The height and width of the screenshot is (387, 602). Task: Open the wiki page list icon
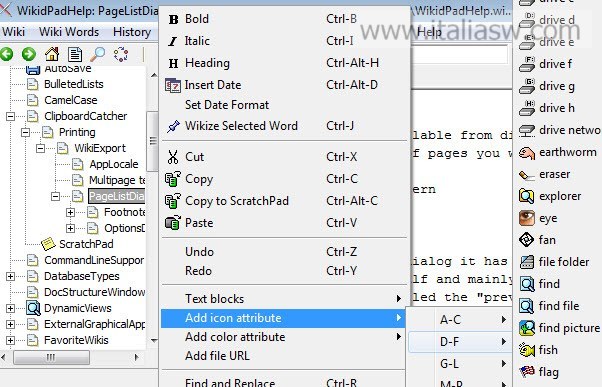pyautogui.click(x=75, y=55)
